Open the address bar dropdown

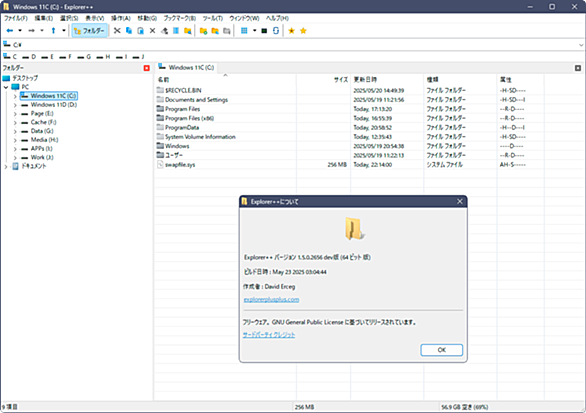click(581, 45)
